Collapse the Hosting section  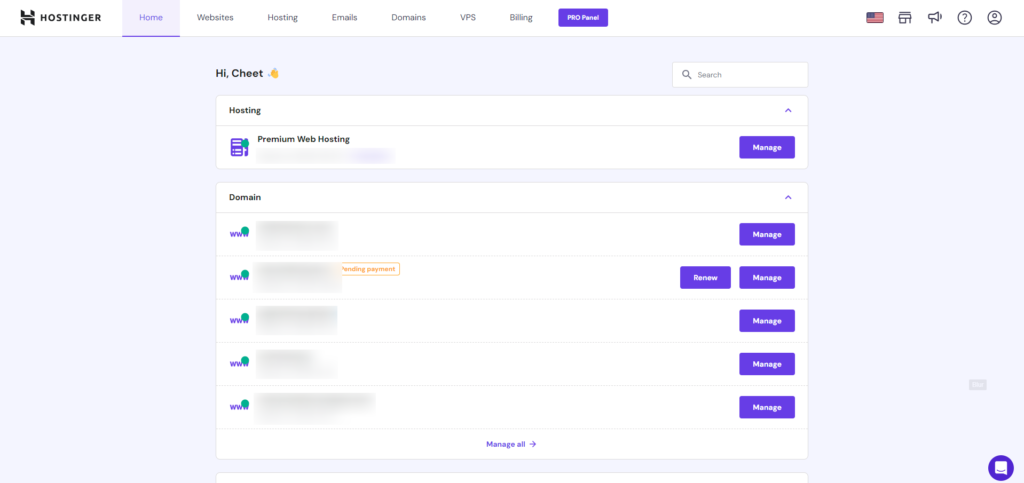click(x=788, y=110)
